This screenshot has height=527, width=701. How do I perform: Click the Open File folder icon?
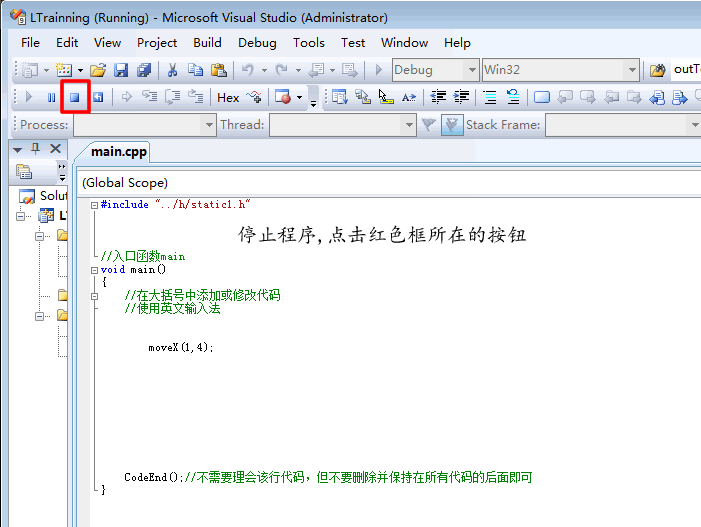(x=98, y=70)
